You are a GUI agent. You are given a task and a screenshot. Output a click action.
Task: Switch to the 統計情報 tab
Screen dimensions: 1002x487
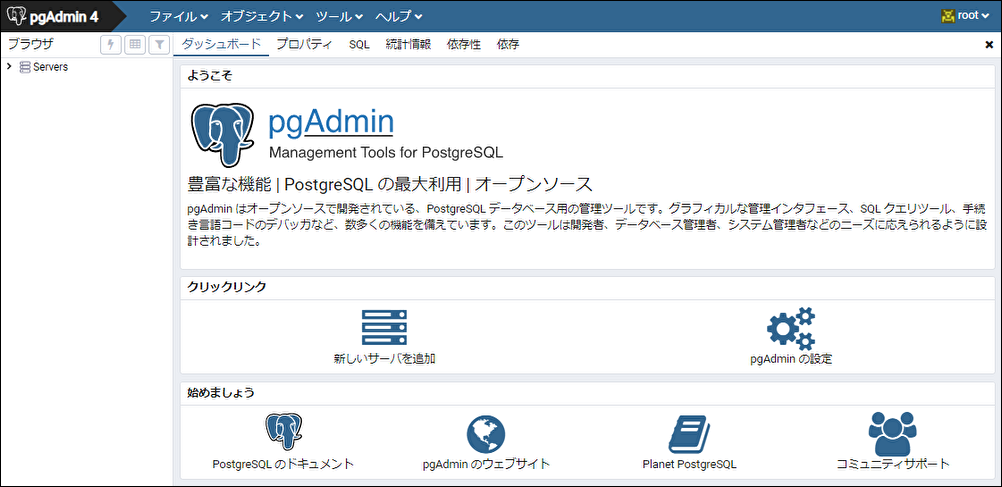pos(408,45)
